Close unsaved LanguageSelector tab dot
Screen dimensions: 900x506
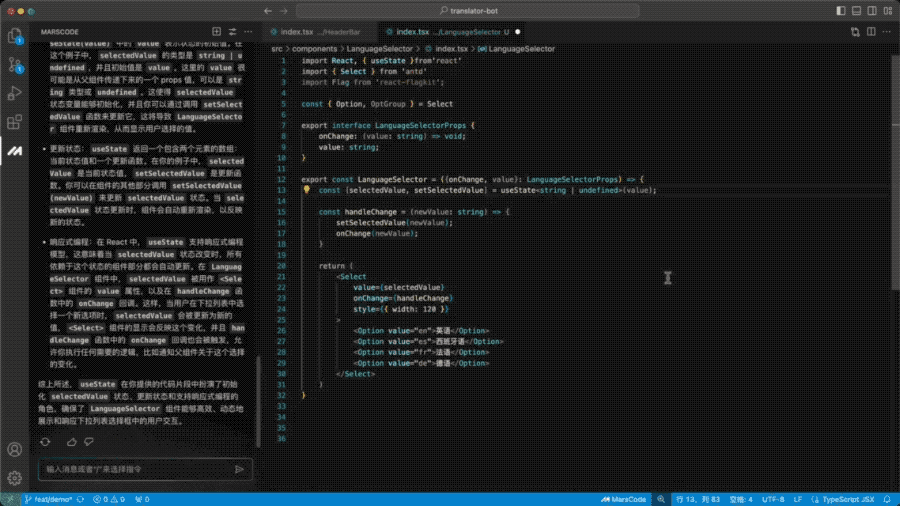[518, 32]
